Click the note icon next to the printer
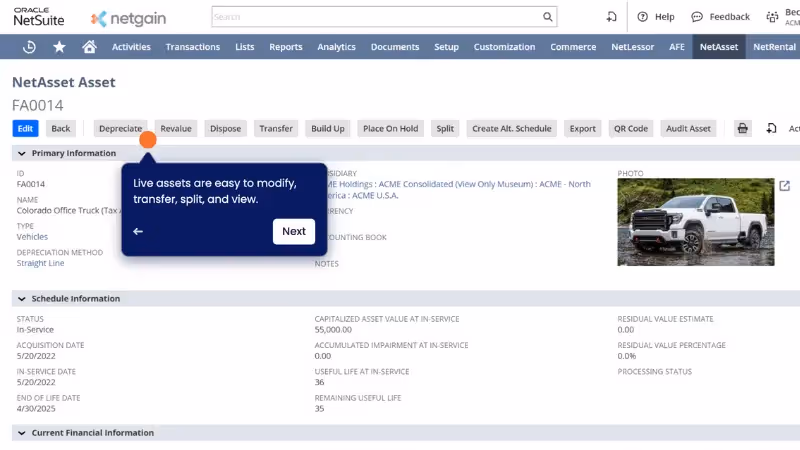Viewport: 800px width, 450px height. point(771,129)
